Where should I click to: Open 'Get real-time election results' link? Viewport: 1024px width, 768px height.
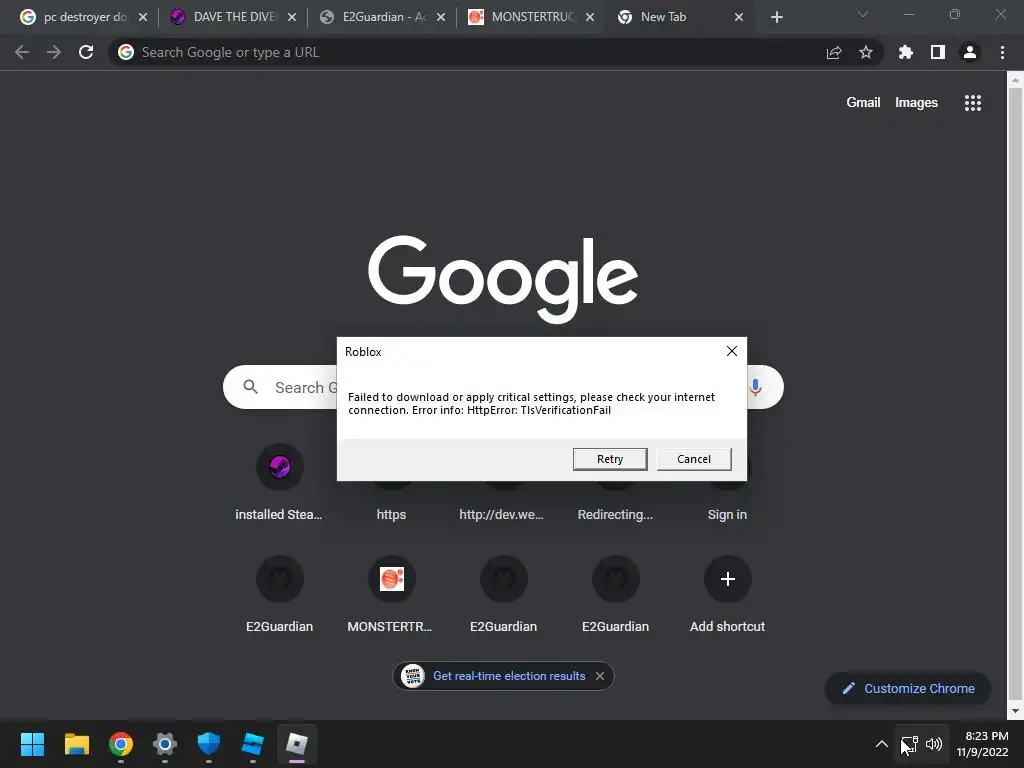pos(509,676)
